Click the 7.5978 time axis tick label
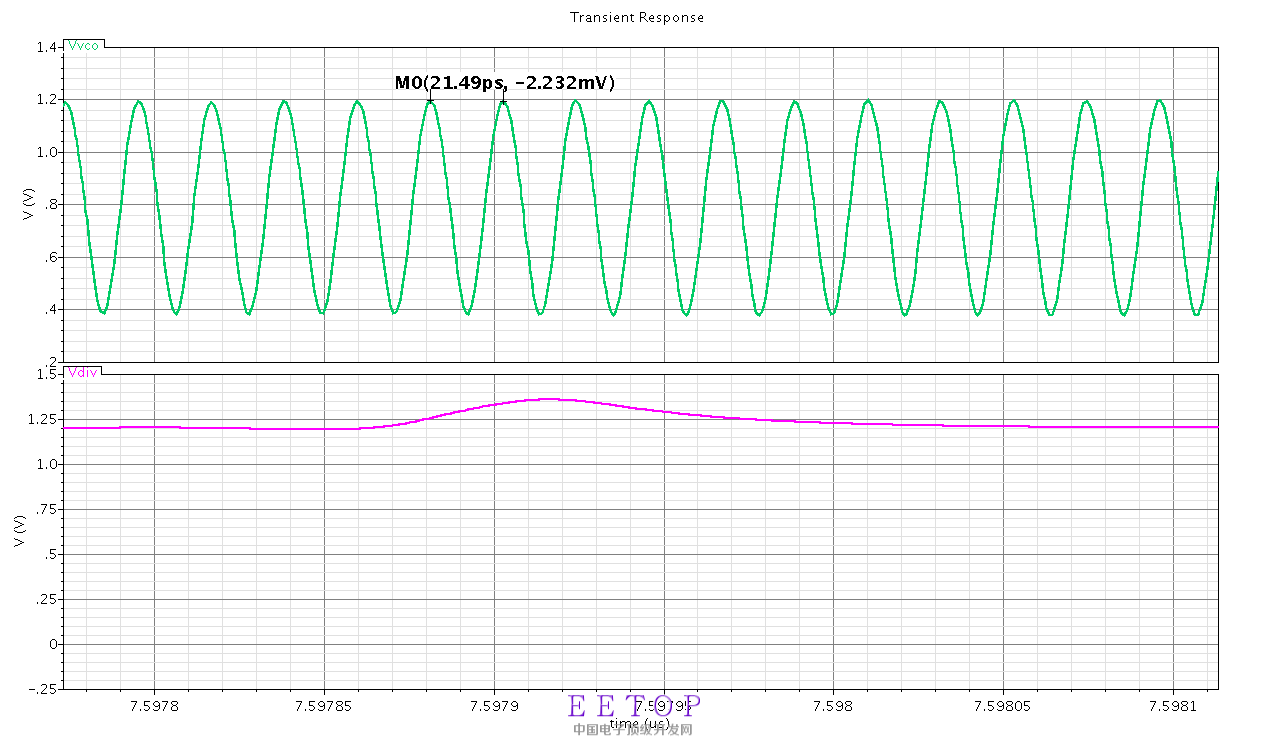Image resolution: width=1268 pixels, height=742 pixels. (154, 706)
